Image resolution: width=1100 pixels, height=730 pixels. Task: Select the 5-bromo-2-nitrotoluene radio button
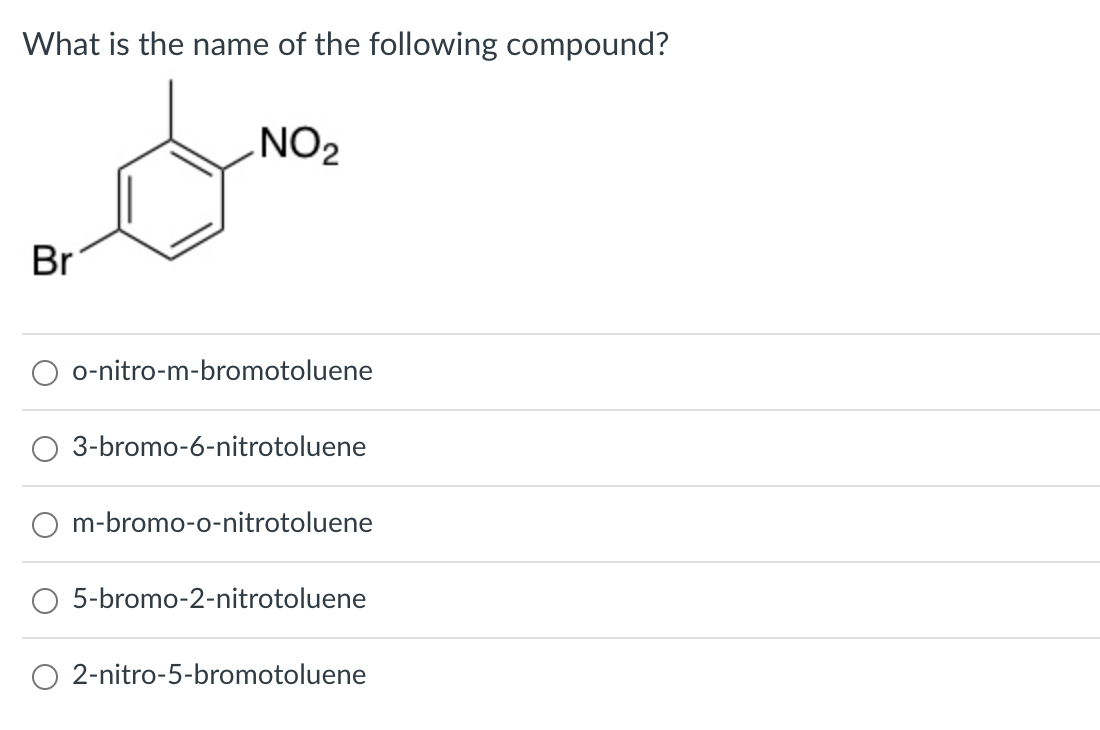click(44, 600)
